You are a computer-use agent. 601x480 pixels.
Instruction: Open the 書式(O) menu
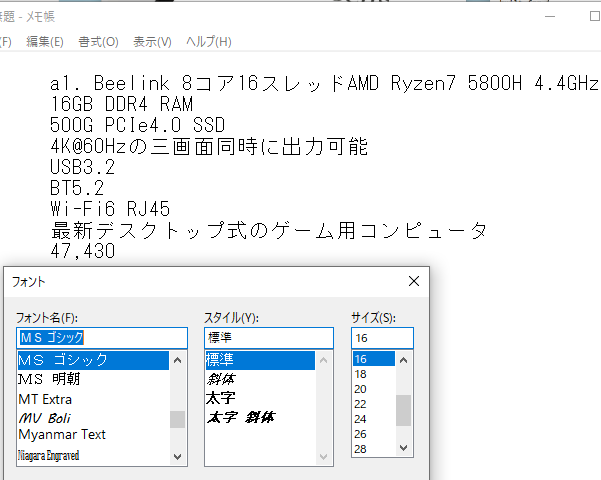[x=99, y=41]
